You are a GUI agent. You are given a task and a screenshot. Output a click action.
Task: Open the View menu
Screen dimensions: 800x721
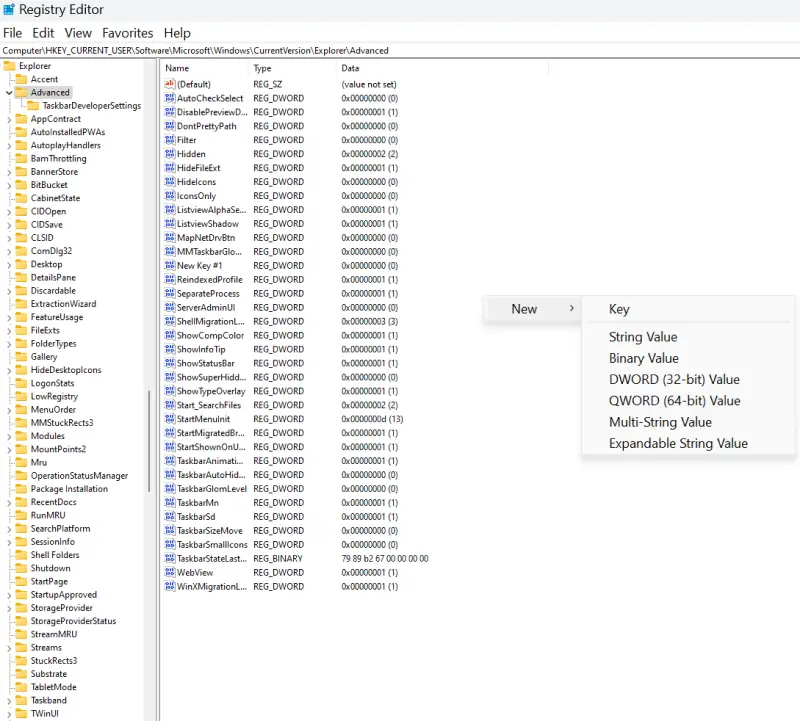point(78,32)
